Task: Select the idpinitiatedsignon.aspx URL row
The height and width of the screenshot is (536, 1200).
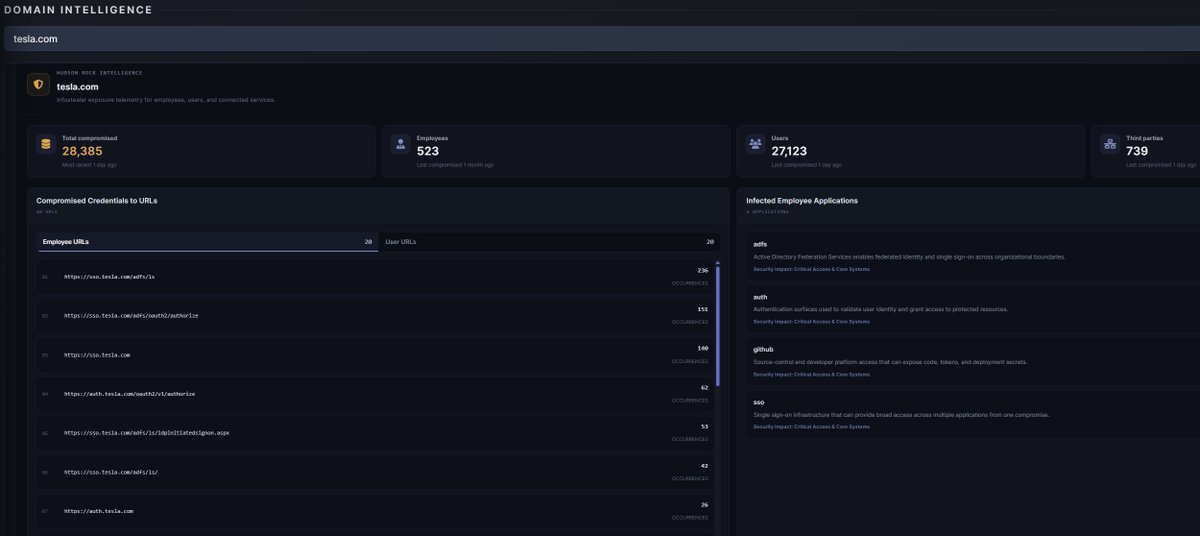Action: [375, 433]
